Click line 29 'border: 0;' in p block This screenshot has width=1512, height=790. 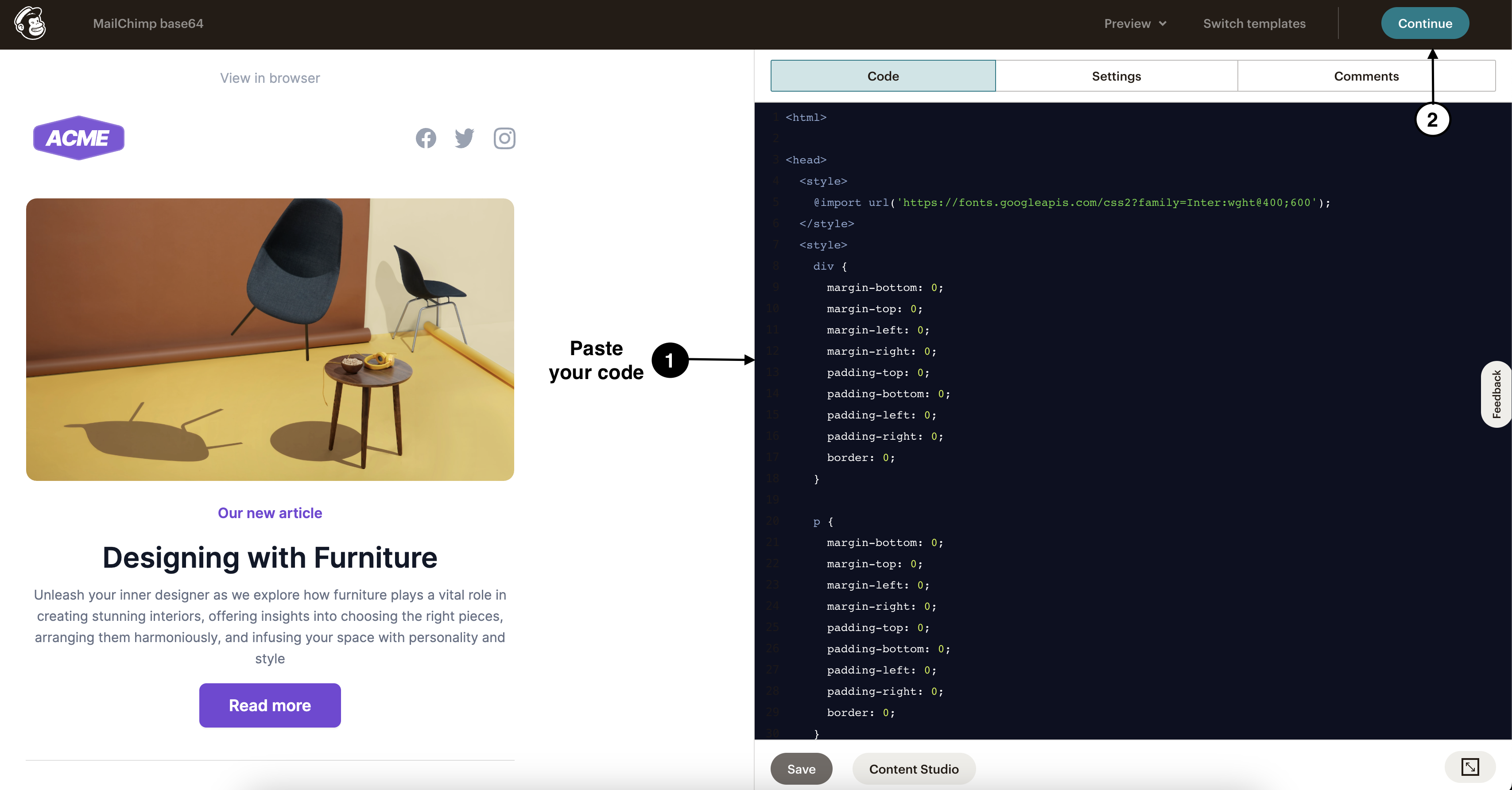point(861,713)
